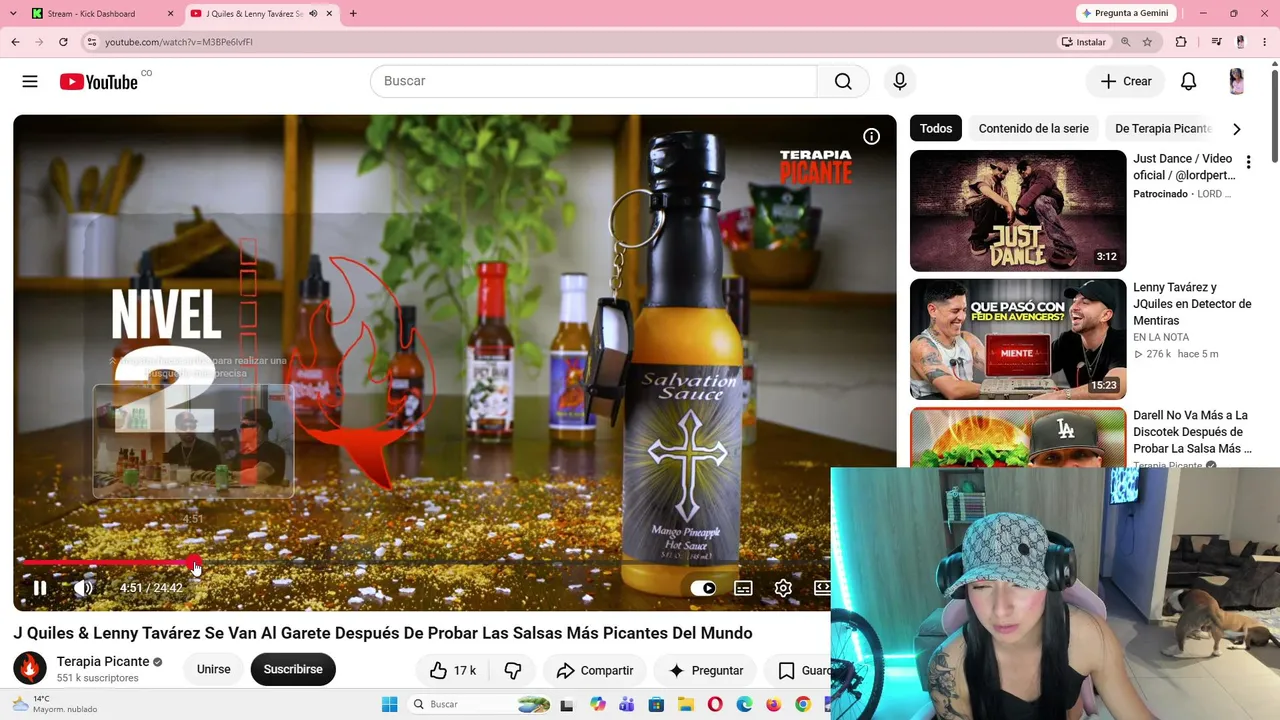Bookmark this page with the star
This screenshot has height=720, width=1280.
tap(1147, 42)
